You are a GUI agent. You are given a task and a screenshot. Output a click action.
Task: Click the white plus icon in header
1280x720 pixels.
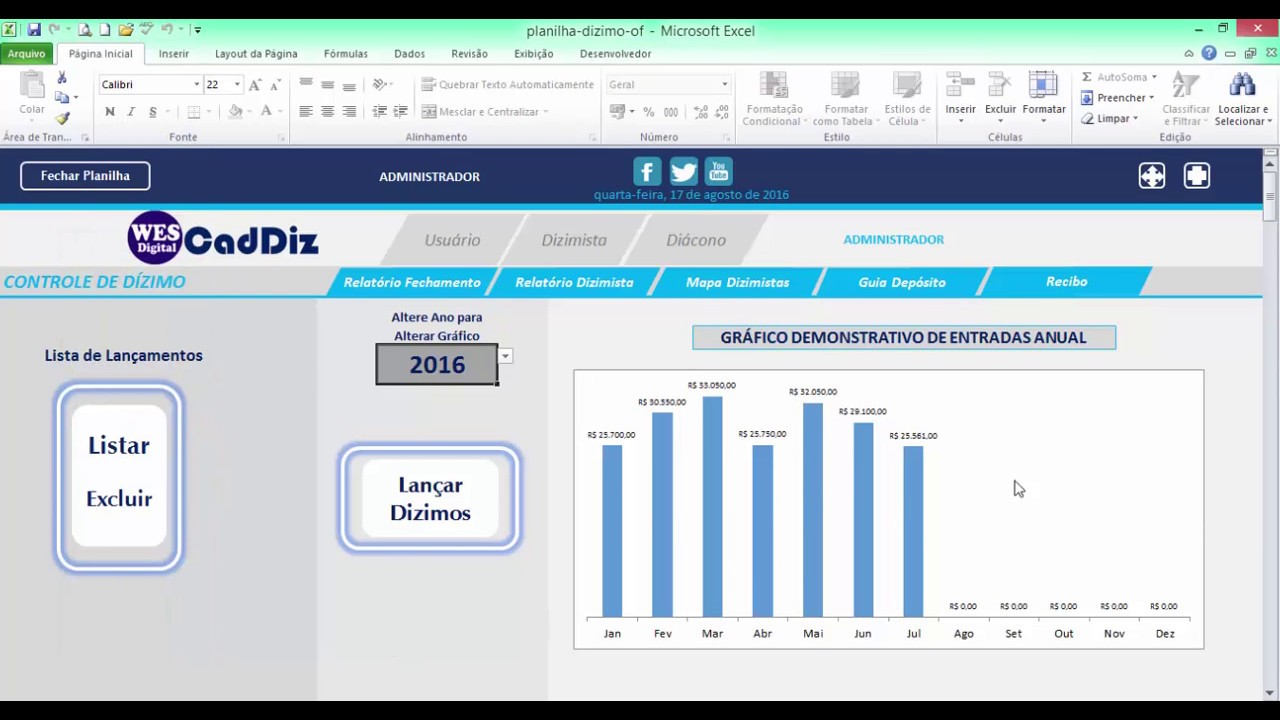tap(1197, 176)
